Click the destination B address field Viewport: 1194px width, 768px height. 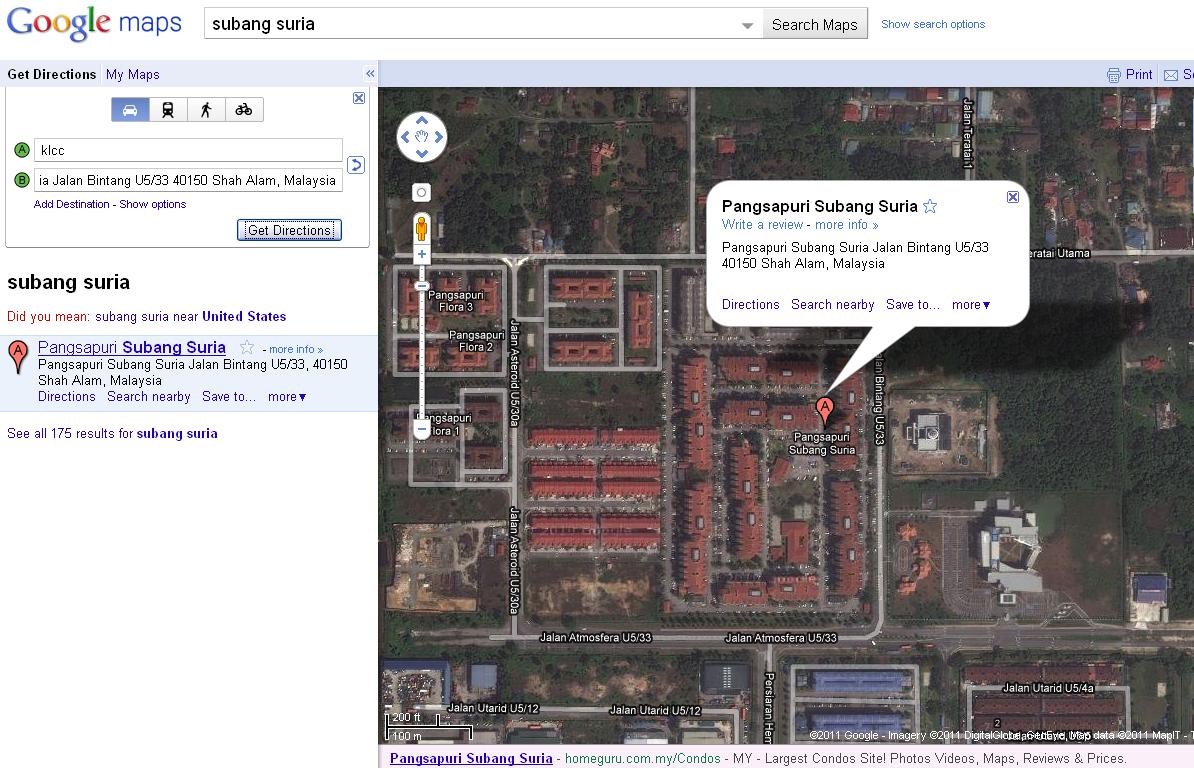pyautogui.click(x=188, y=181)
